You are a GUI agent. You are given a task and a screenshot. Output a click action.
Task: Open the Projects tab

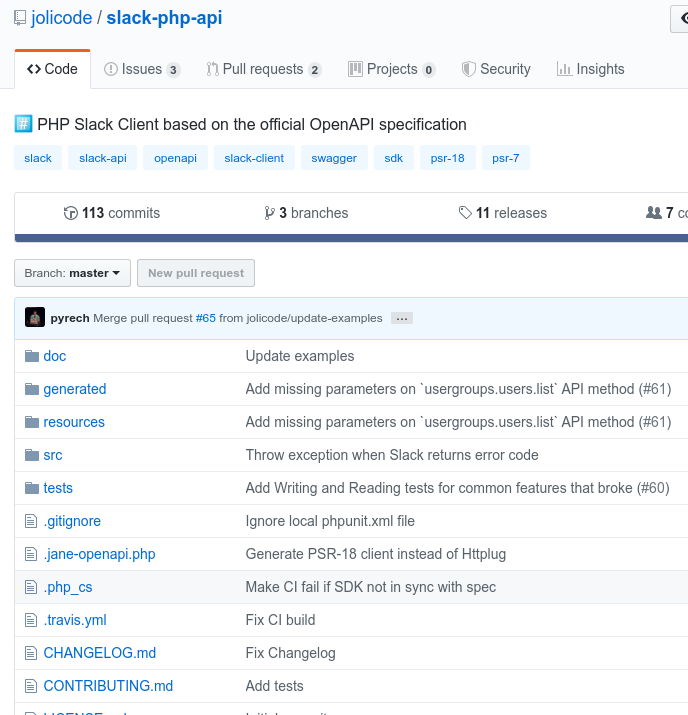(x=392, y=69)
